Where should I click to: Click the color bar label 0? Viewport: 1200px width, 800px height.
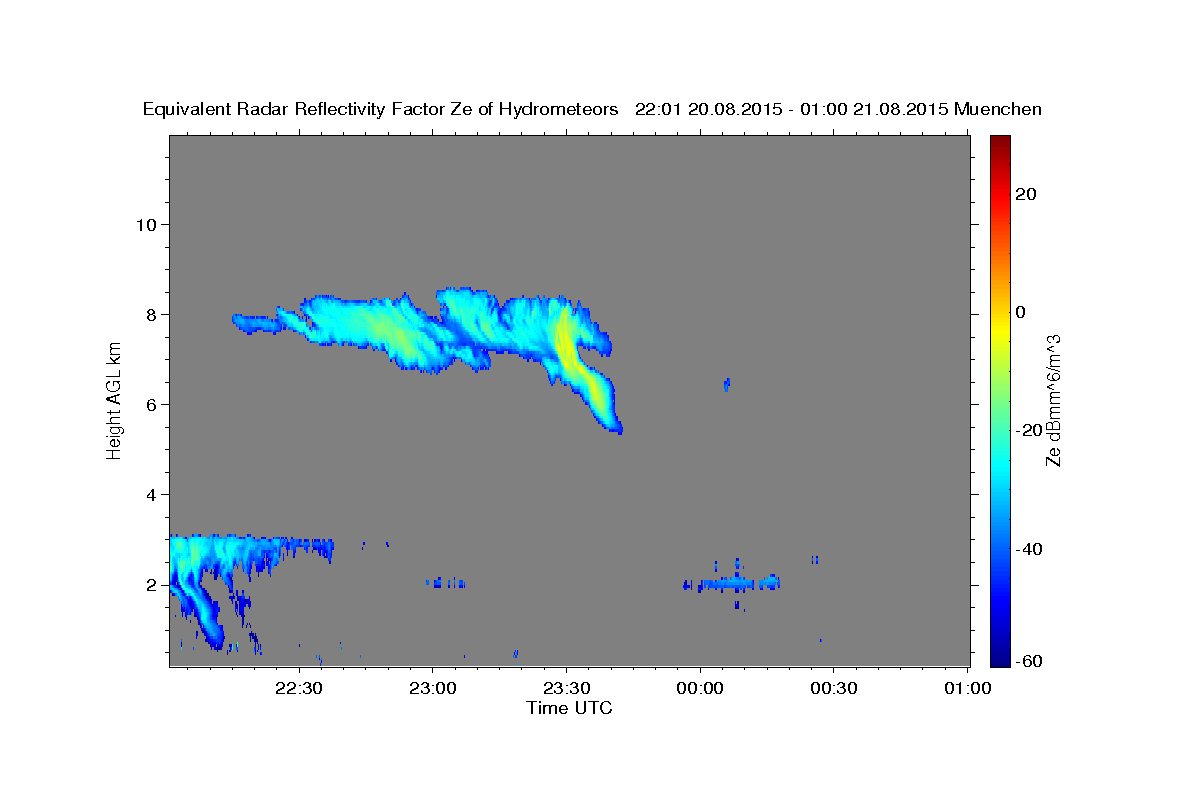tap(1020, 312)
